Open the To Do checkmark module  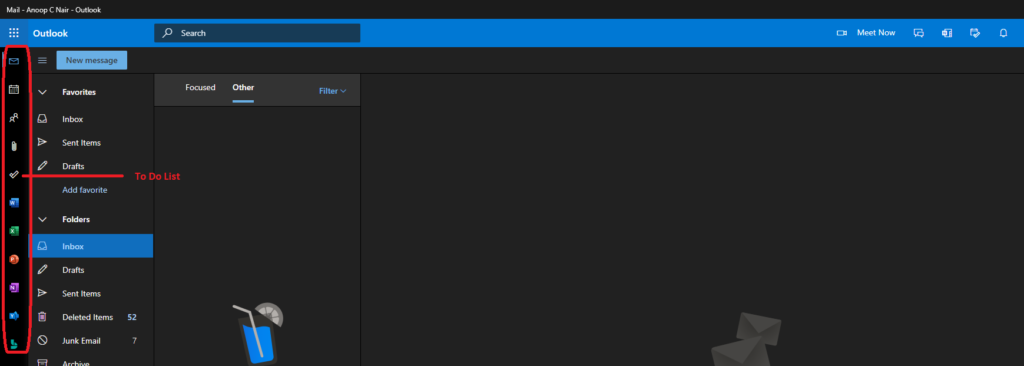[x=14, y=175]
